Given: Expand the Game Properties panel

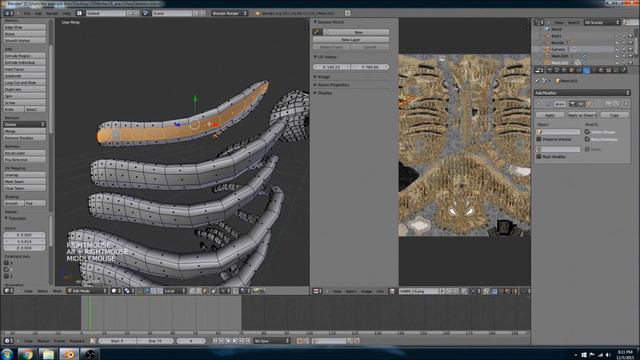Looking at the screenshot, I should point(315,85).
